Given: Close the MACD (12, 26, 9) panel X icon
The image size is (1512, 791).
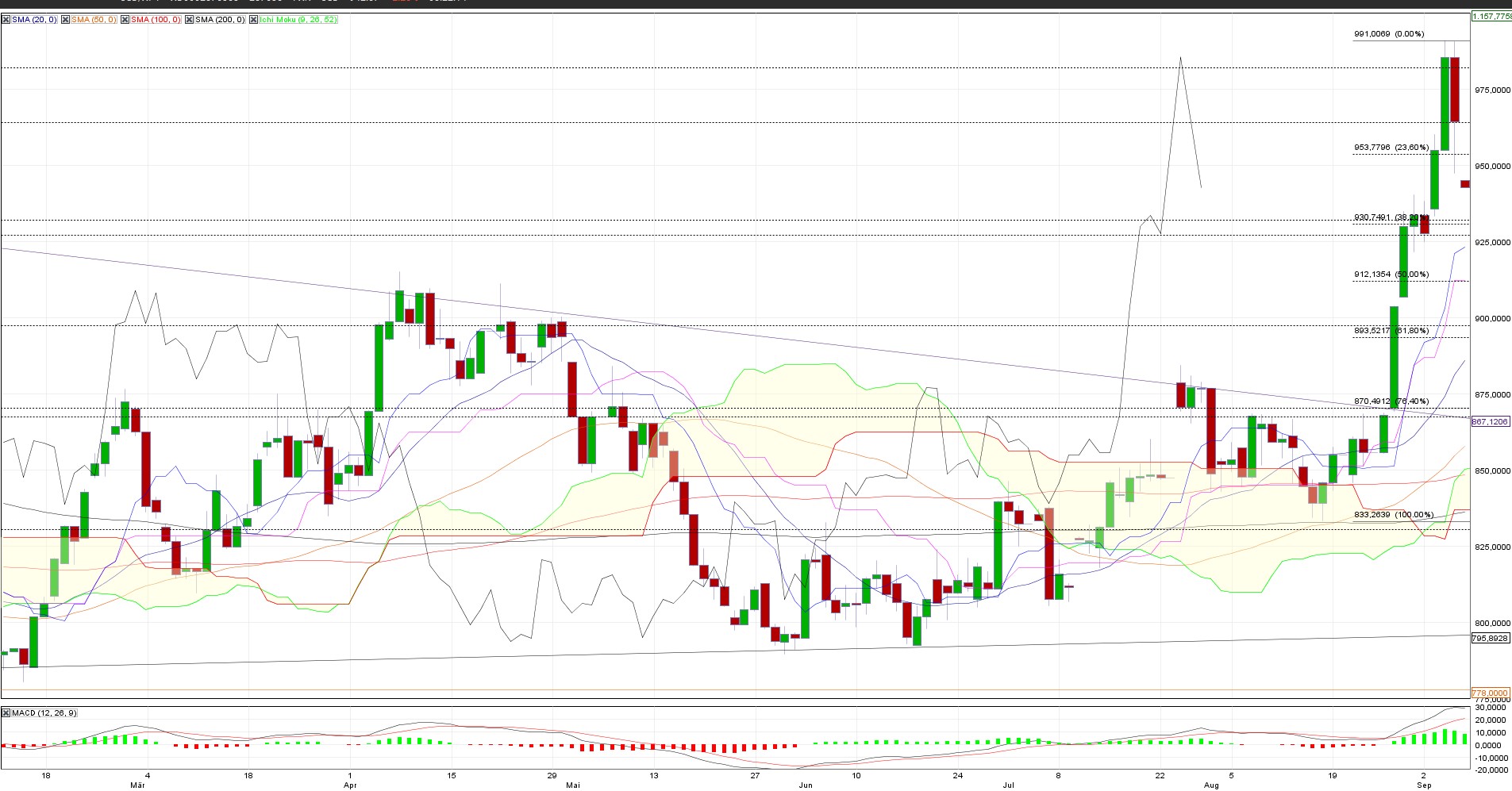Looking at the screenshot, I should [x=6, y=713].
